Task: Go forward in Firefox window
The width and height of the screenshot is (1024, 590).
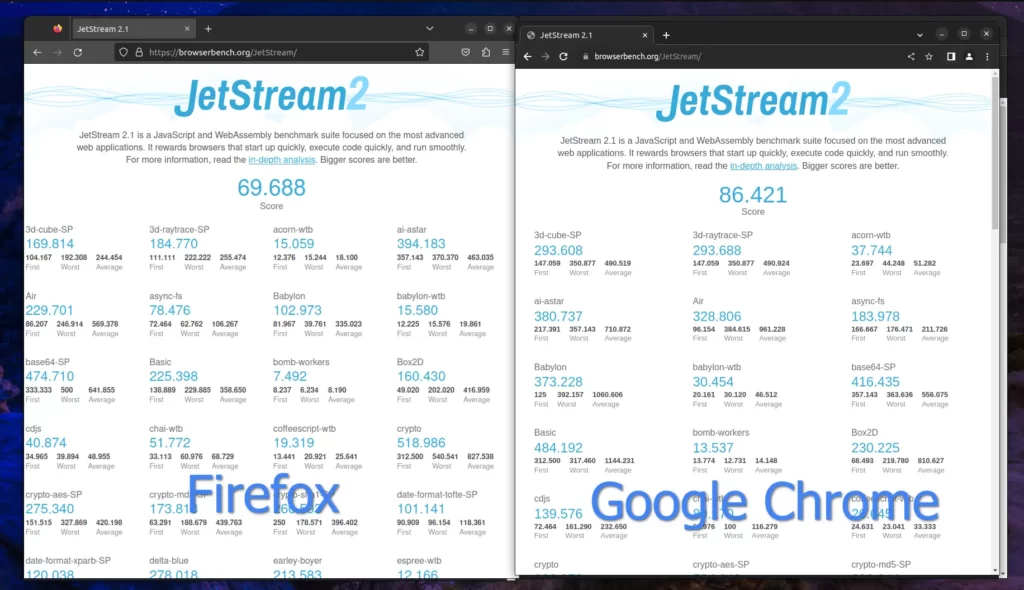Action: [x=57, y=52]
